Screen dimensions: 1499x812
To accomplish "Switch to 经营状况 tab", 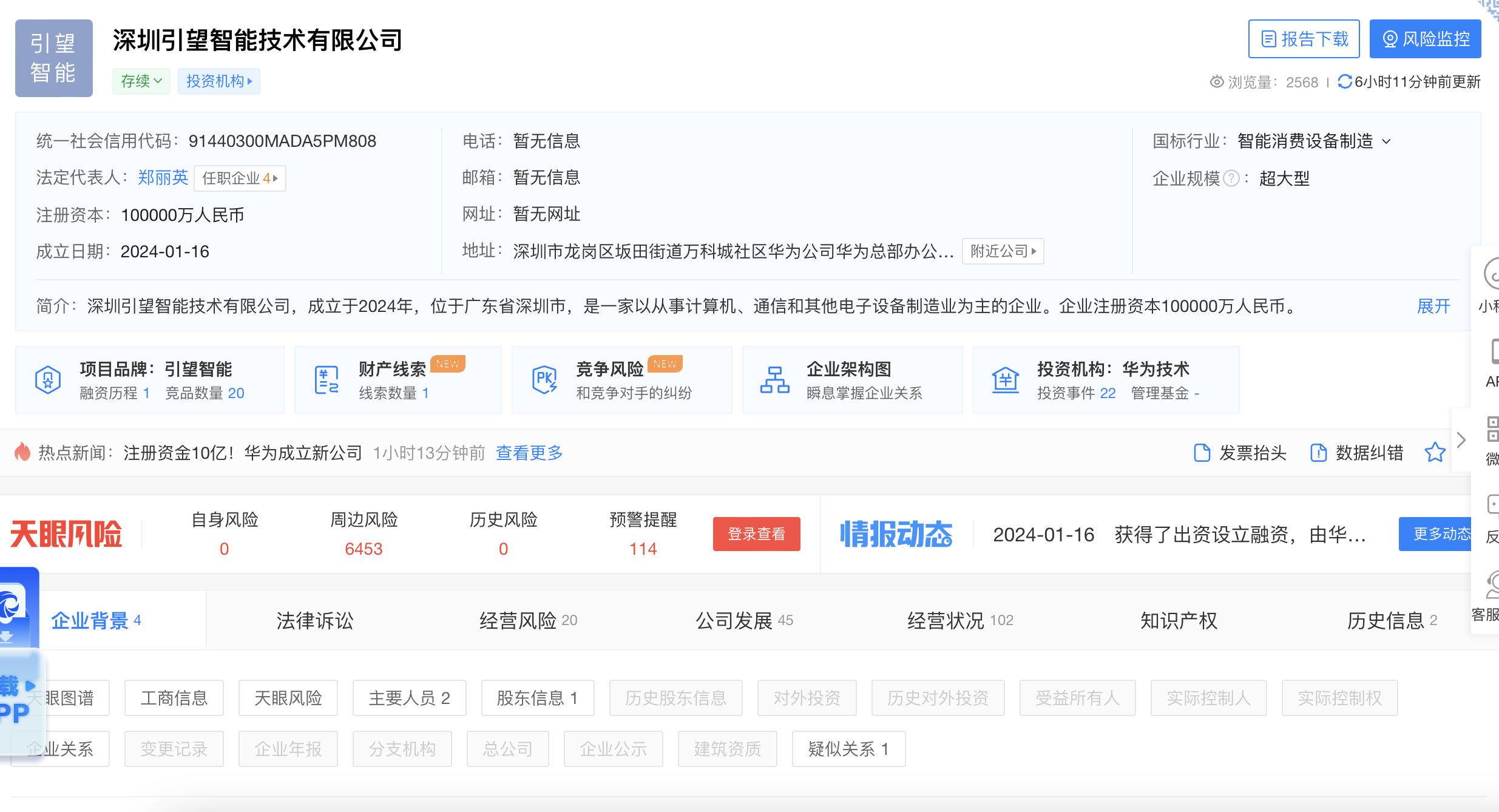I will click(960, 620).
